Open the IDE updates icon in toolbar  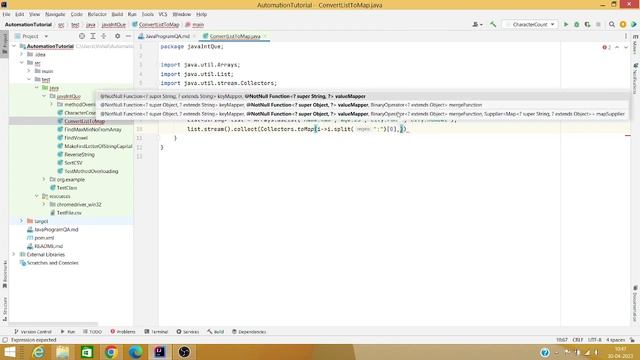[623, 24]
